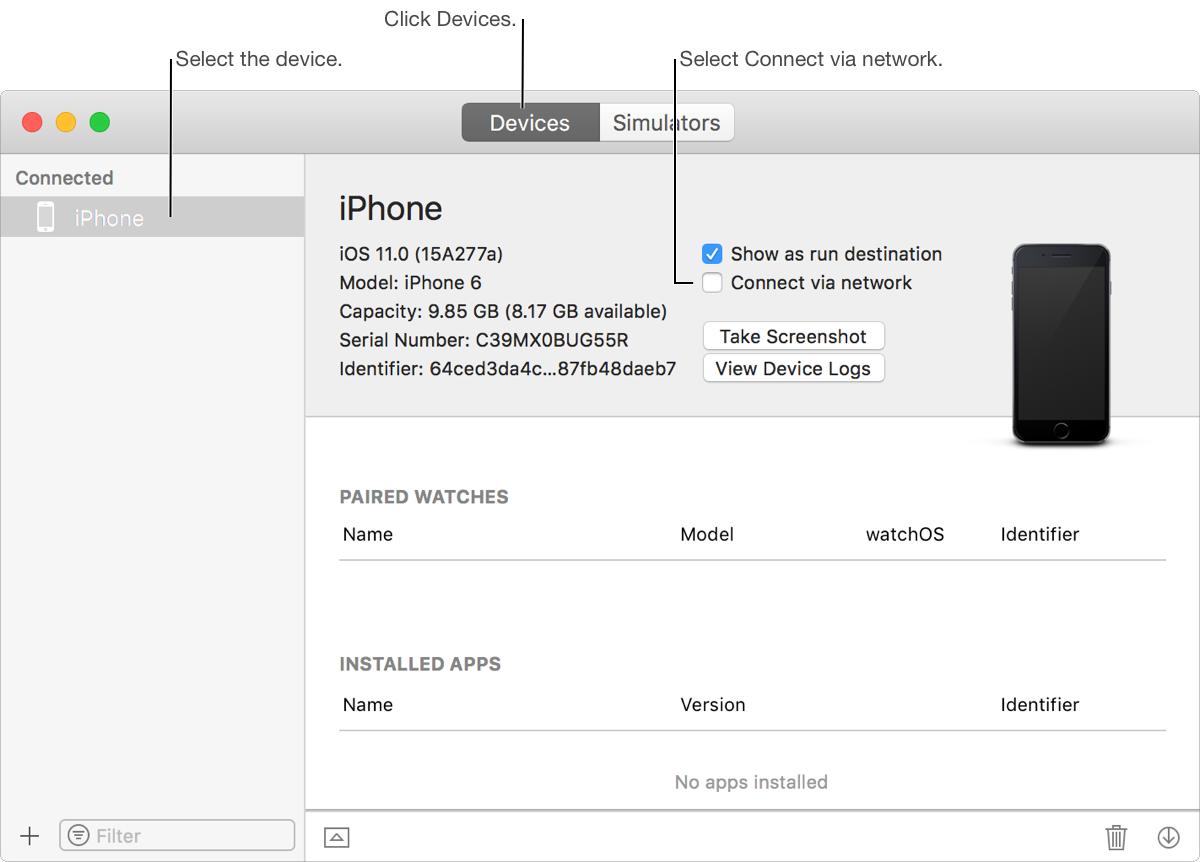Click the Take Screenshot button
The height and width of the screenshot is (862, 1200).
(x=793, y=335)
